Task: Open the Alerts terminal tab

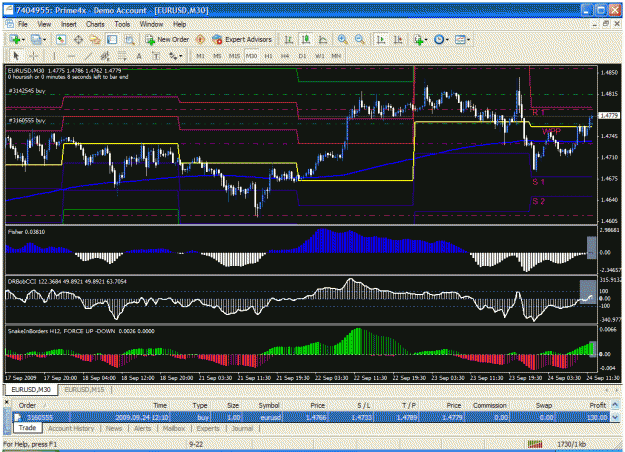Action: [x=142, y=428]
